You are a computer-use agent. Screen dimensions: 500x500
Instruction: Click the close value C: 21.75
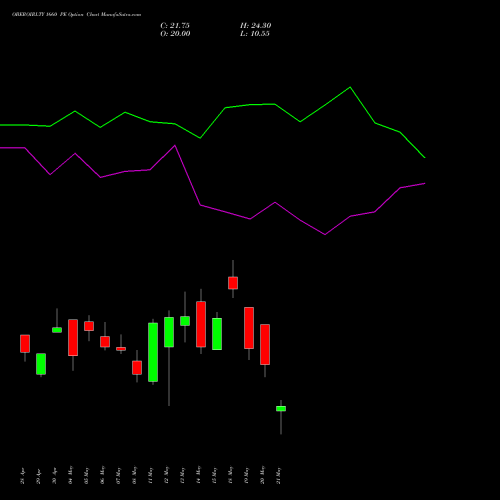pyautogui.click(x=175, y=26)
